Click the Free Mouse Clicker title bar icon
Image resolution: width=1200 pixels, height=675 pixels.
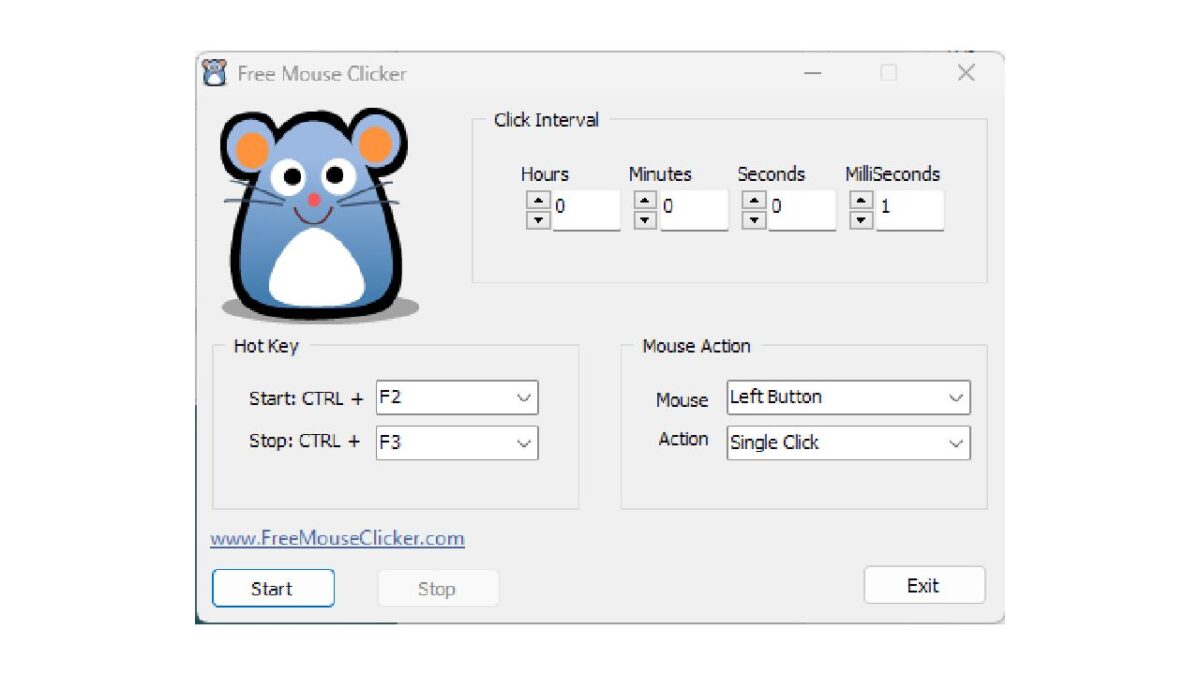point(213,72)
